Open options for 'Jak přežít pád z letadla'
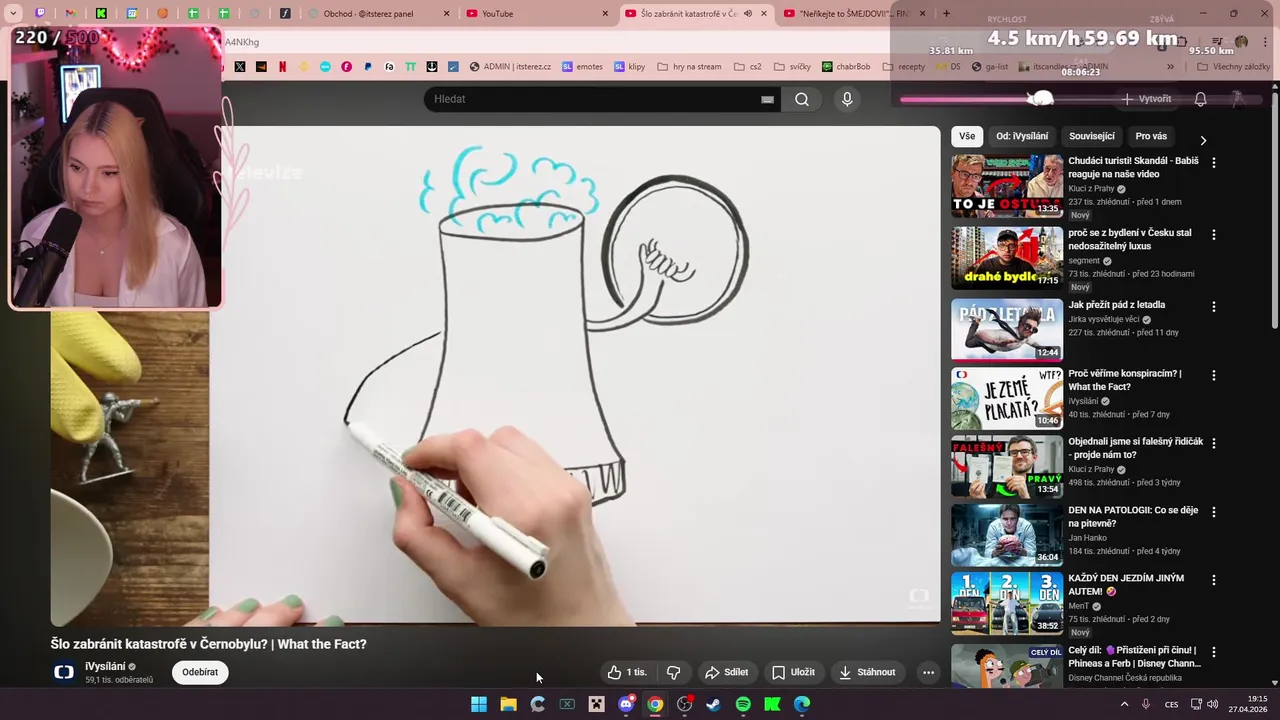The height and width of the screenshot is (720, 1280). [1214, 307]
